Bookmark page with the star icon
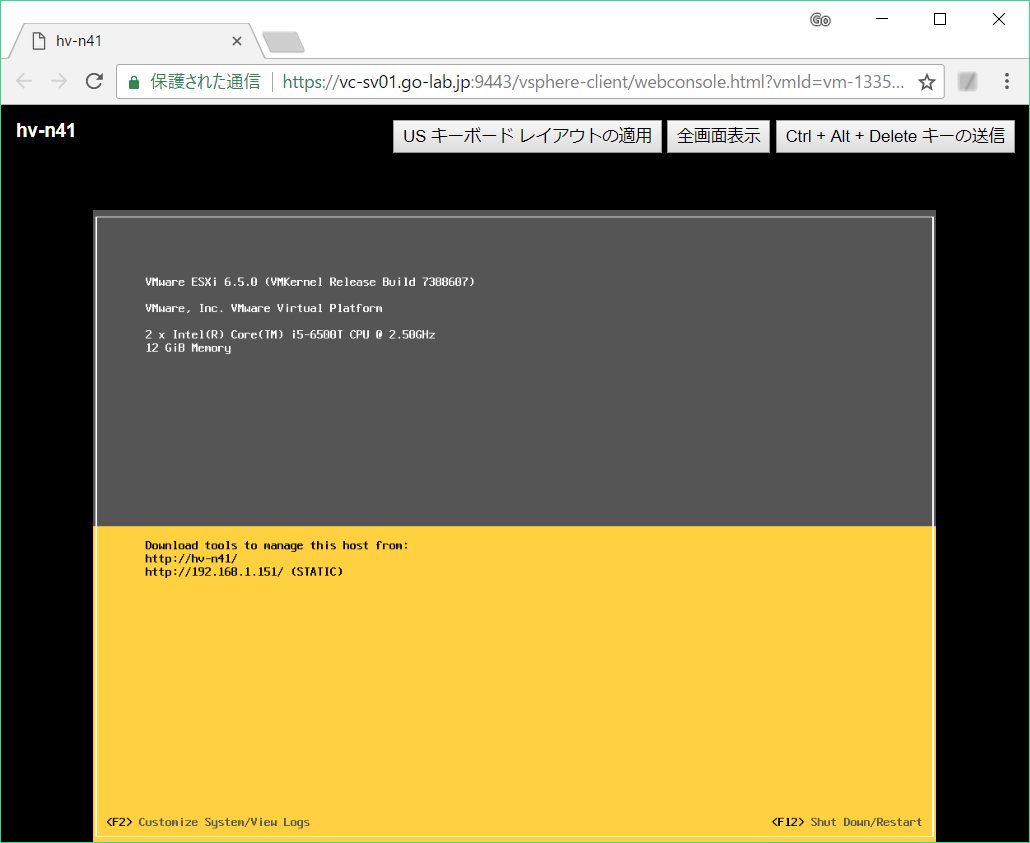 927,82
